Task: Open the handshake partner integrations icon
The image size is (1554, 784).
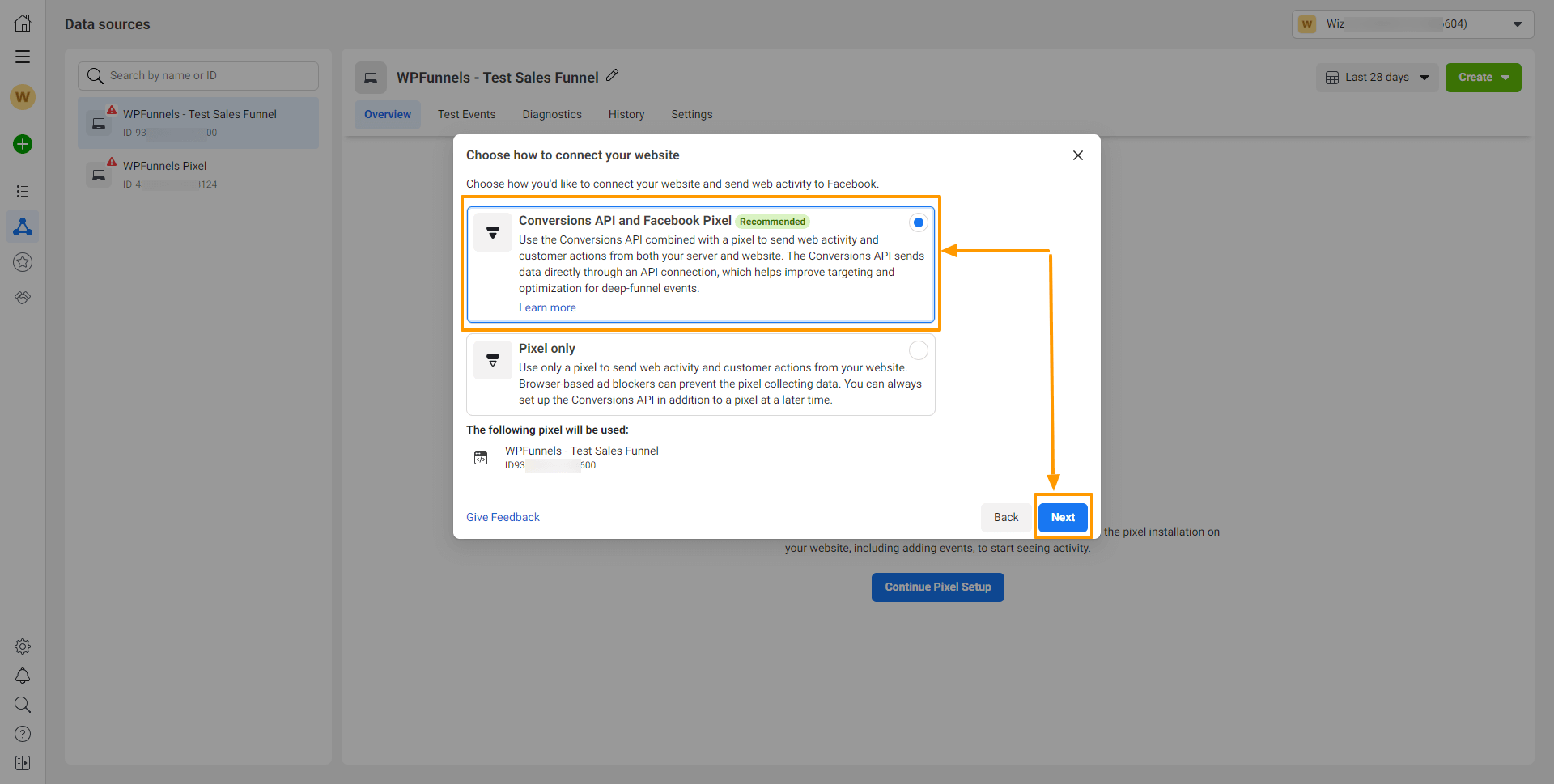Action: 23,298
